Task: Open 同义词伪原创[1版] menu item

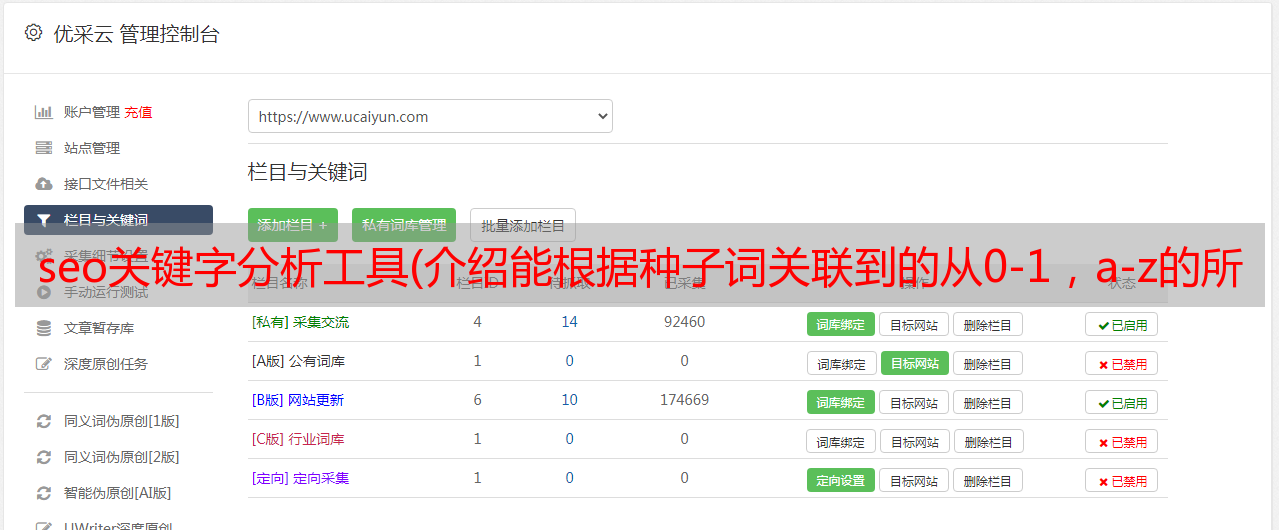Action: [x=122, y=421]
